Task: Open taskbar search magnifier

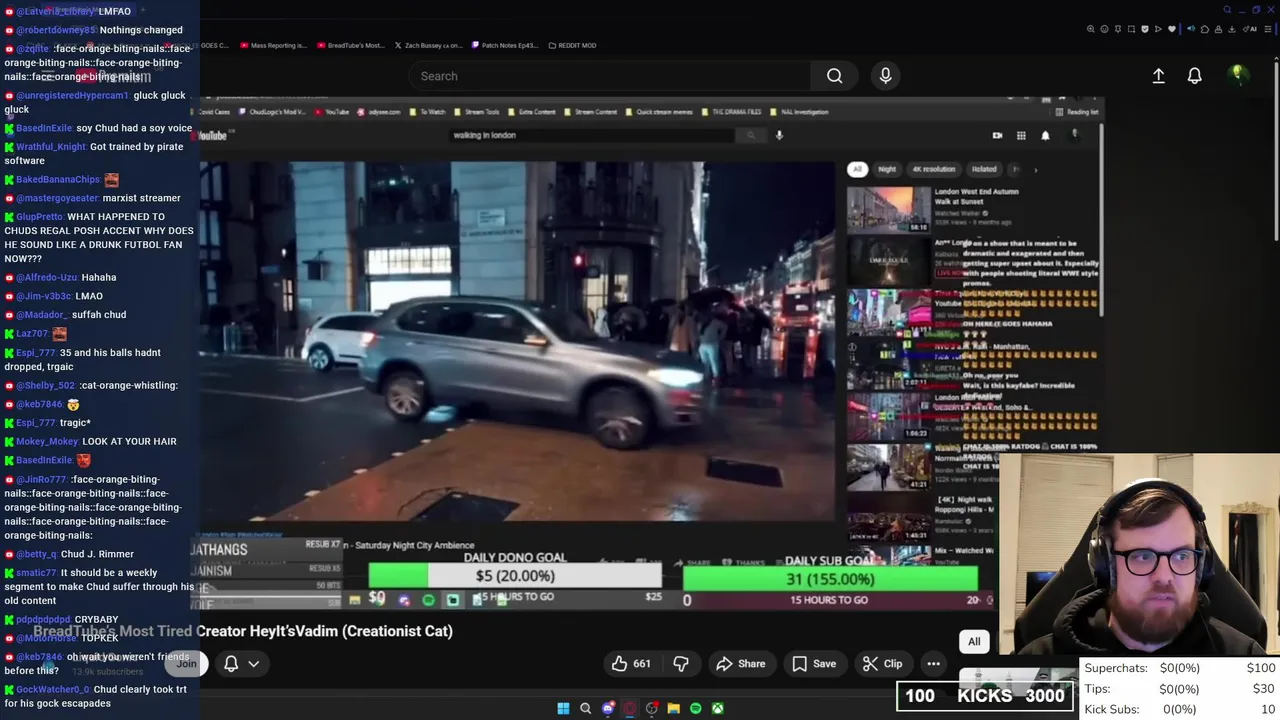Action: coord(585,709)
